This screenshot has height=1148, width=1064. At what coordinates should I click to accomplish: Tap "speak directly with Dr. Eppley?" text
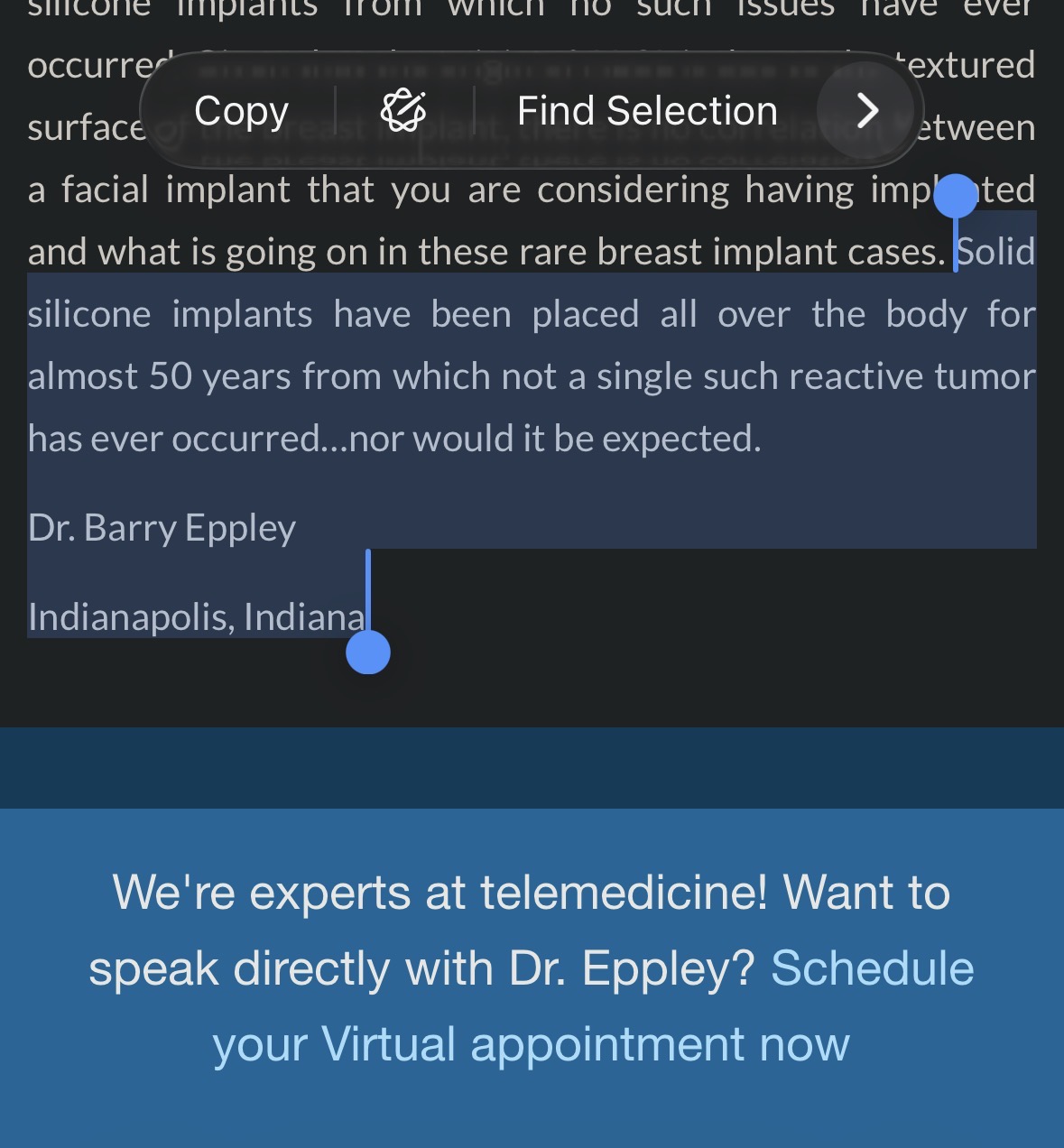tap(422, 969)
